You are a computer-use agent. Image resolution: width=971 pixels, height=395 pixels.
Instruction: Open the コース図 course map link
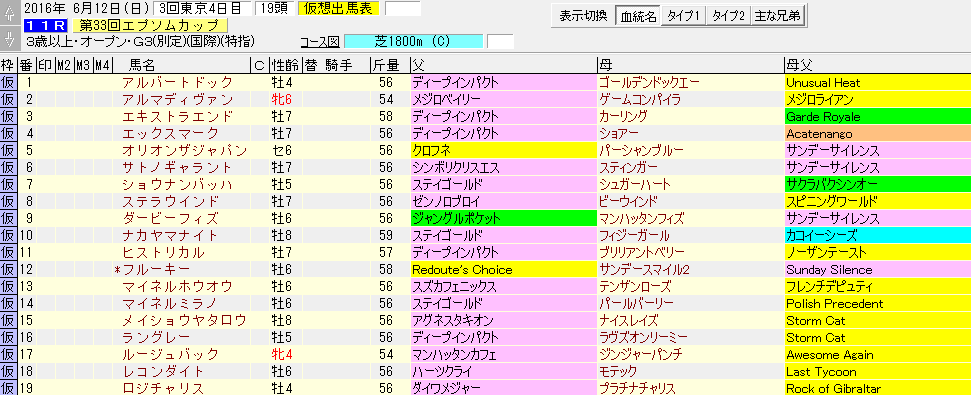point(320,42)
